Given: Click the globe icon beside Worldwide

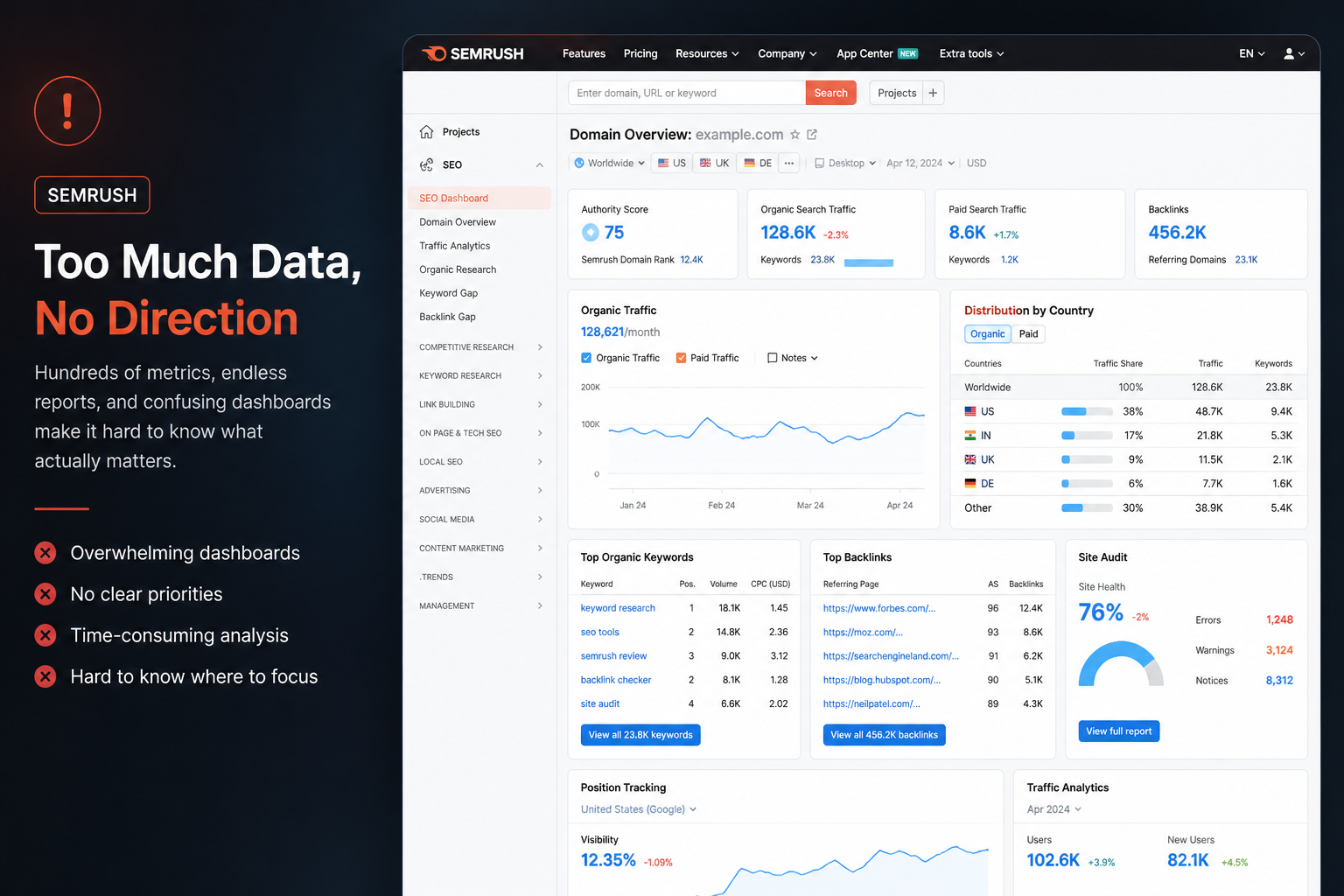Looking at the screenshot, I should tap(579, 163).
